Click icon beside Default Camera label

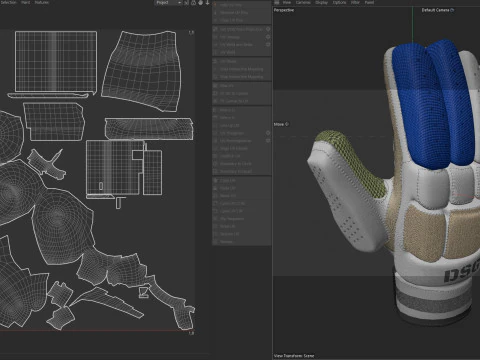click(x=452, y=10)
